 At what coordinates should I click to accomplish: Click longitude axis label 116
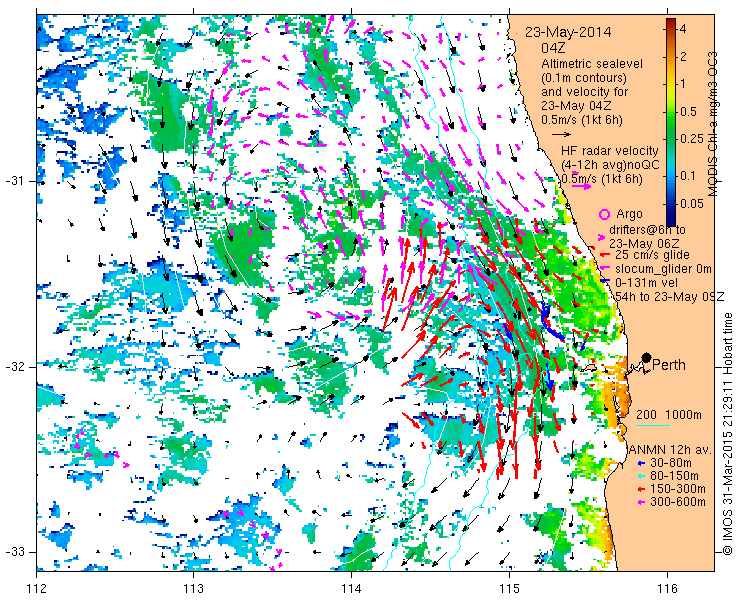[x=667, y=589]
